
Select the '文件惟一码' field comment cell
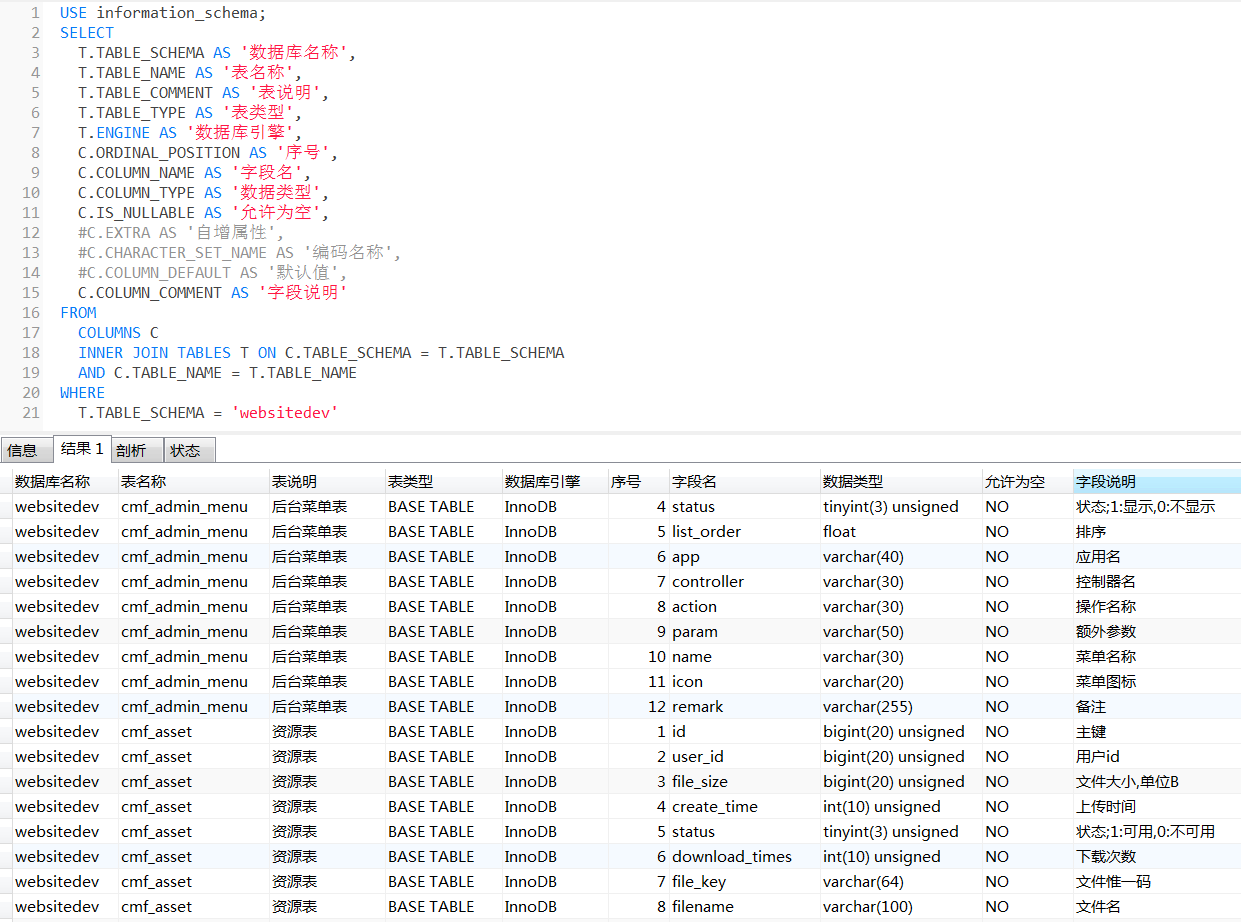(1156, 882)
